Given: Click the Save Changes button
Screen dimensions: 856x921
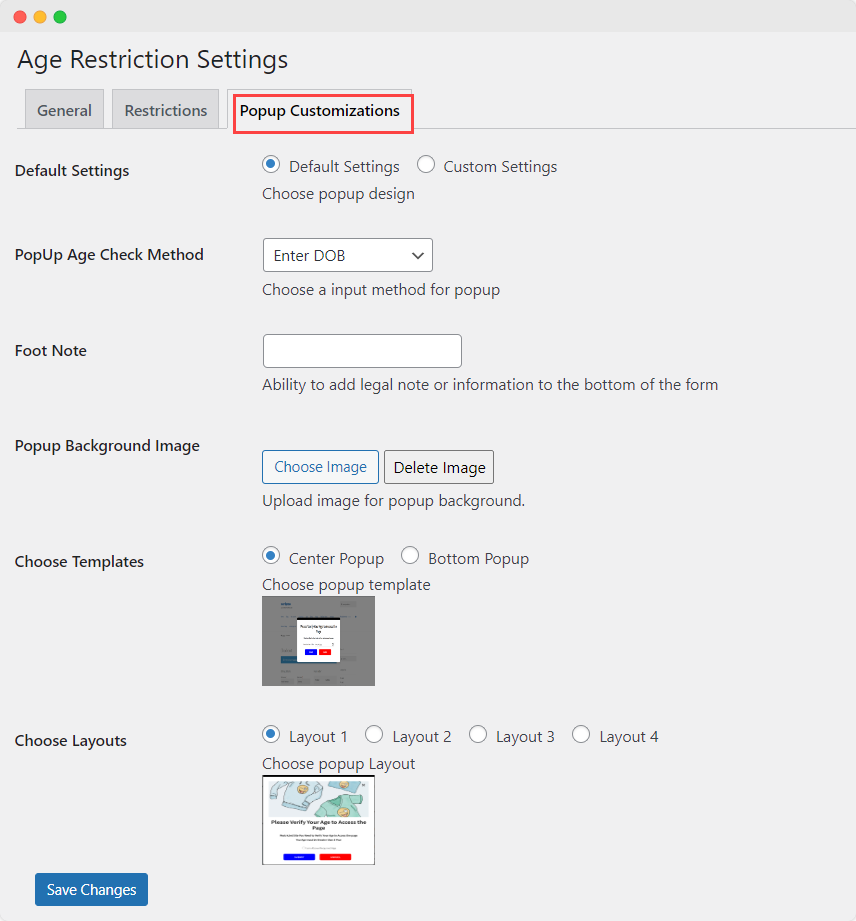Looking at the screenshot, I should pos(91,889).
